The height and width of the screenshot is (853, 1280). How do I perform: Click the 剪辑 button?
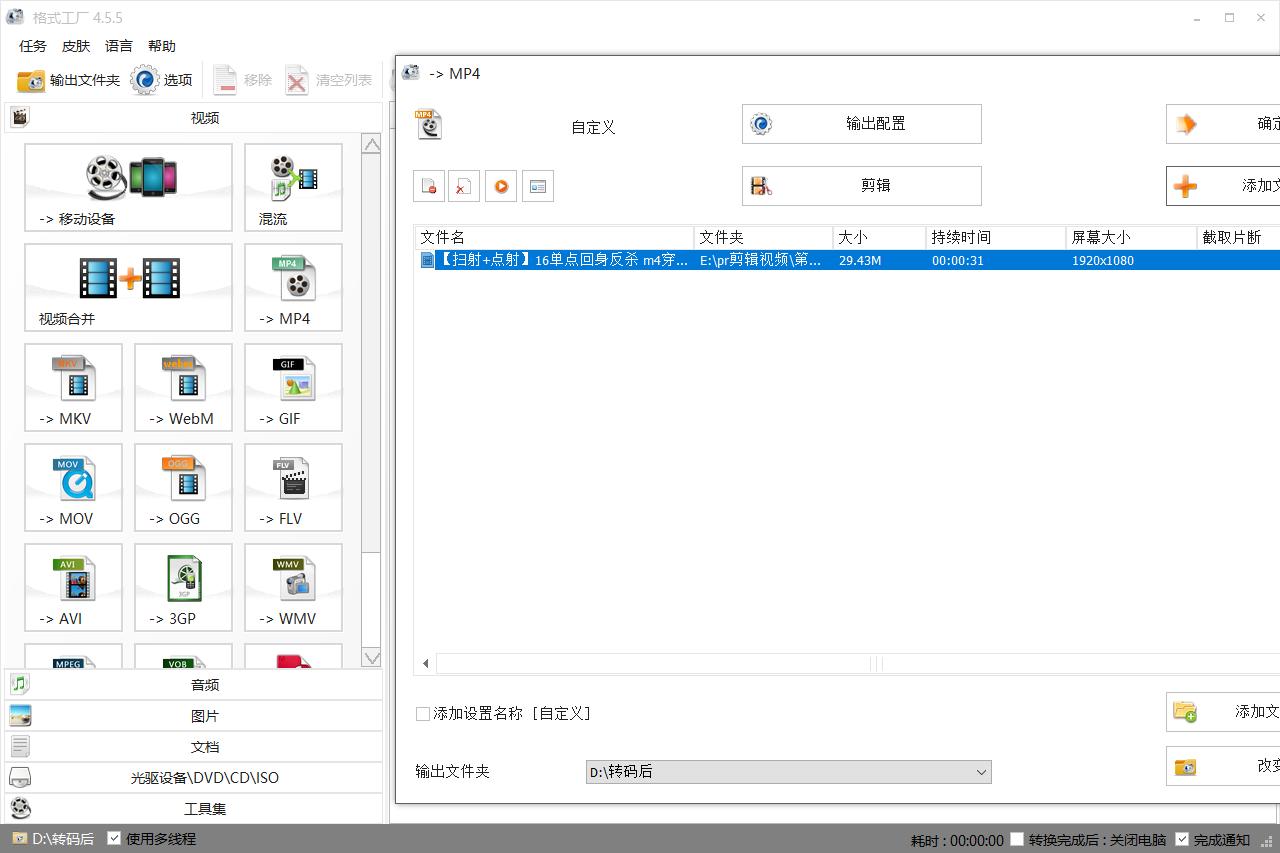point(861,186)
